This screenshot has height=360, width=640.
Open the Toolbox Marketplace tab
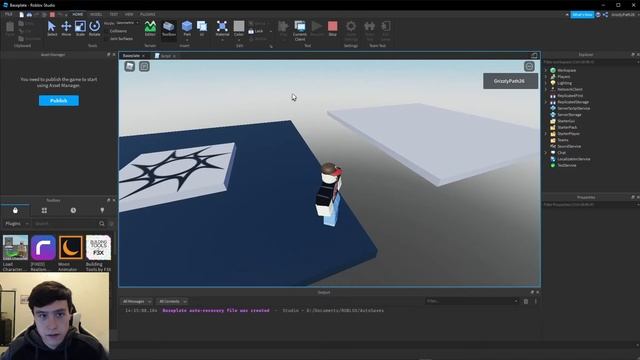(15, 210)
